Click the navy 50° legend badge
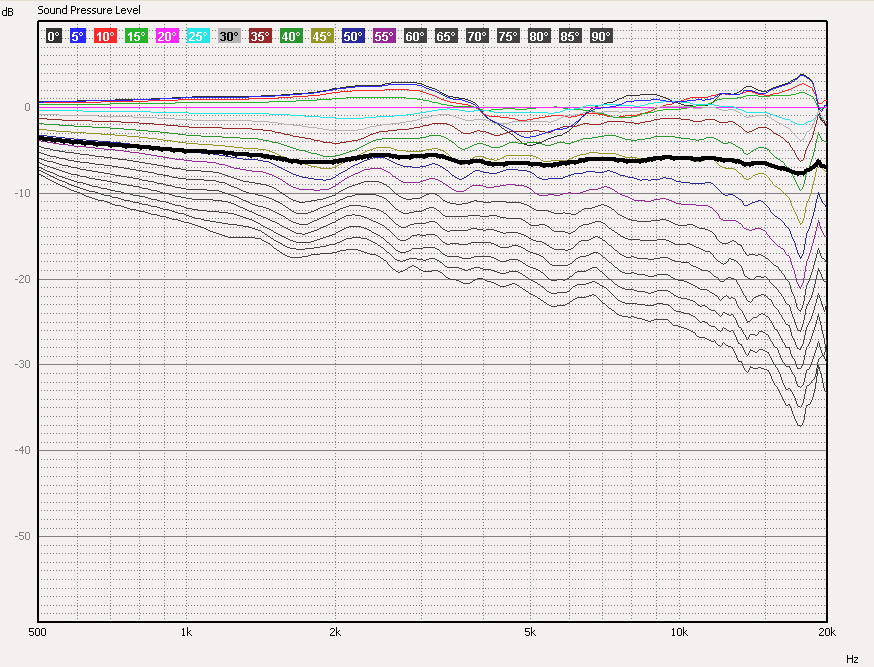Image resolution: width=874 pixels, height=667 pixels. [353, 37]
